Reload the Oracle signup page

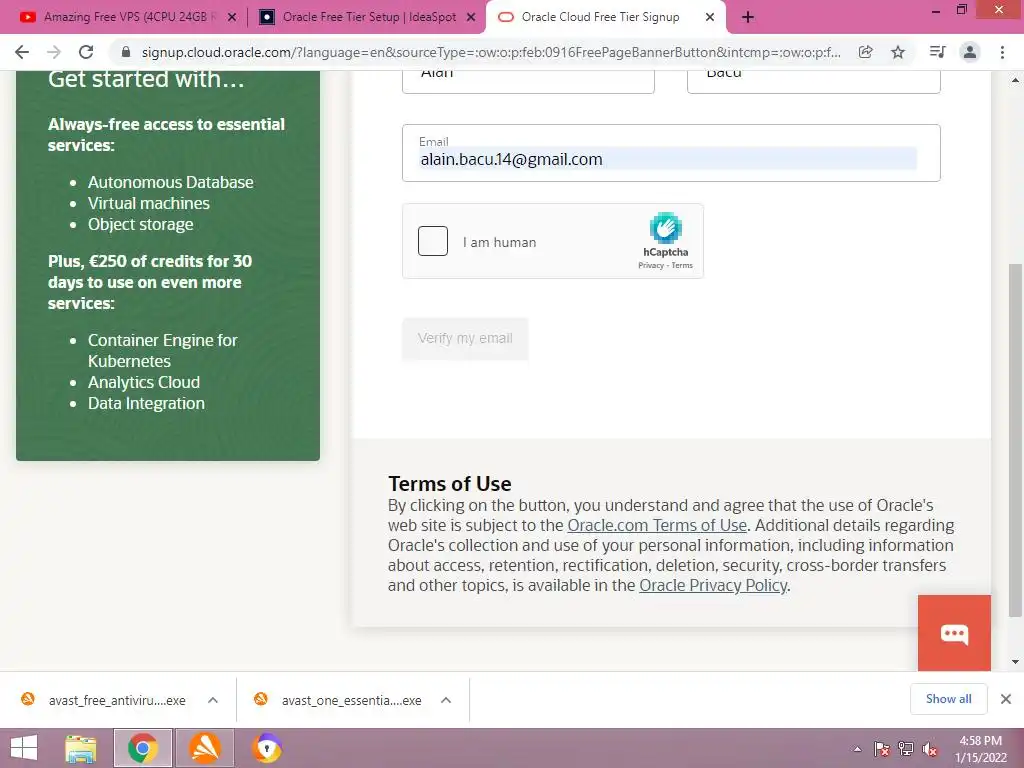pos(86,52)
